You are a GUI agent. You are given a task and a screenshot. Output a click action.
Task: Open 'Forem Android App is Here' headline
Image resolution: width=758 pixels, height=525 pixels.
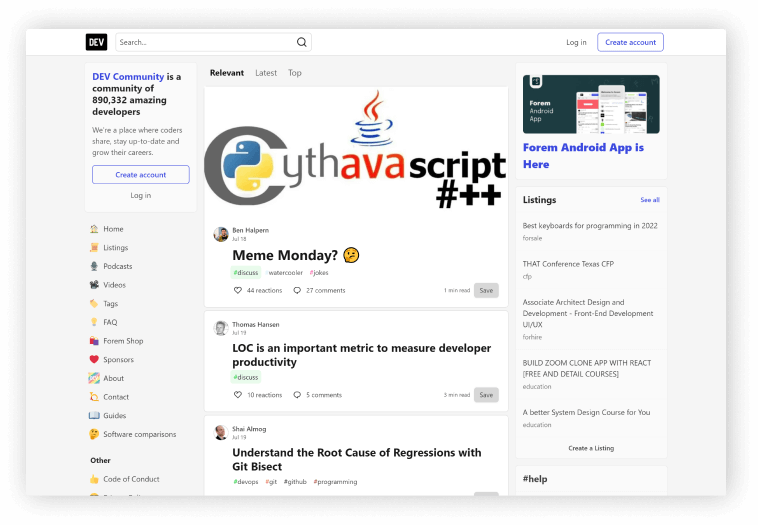pyautogui.click(x=583, y=156)
